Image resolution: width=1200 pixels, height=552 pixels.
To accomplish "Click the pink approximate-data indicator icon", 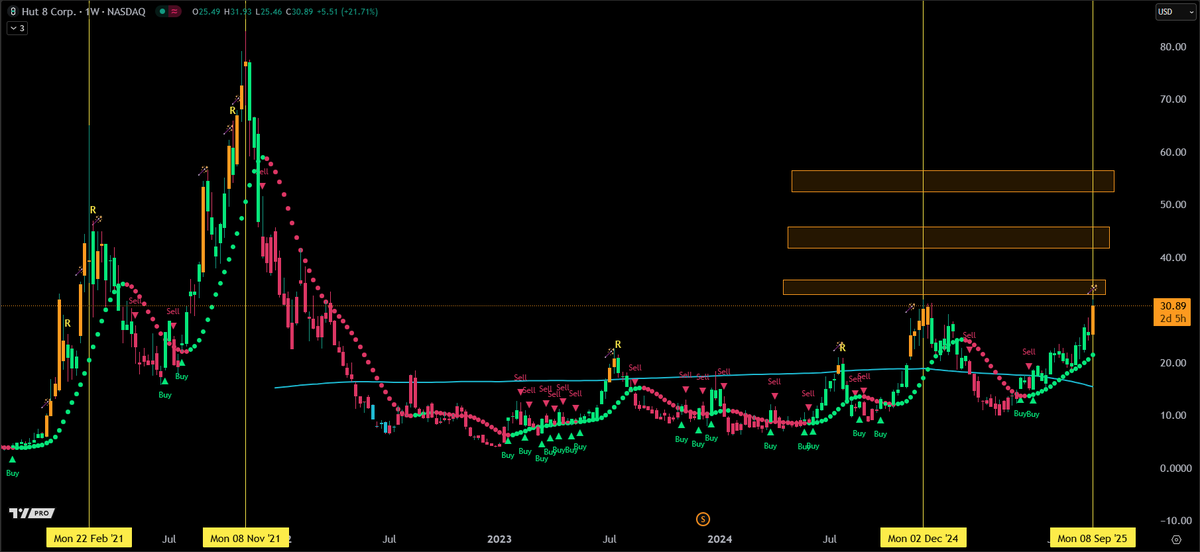I will [175, 12].
